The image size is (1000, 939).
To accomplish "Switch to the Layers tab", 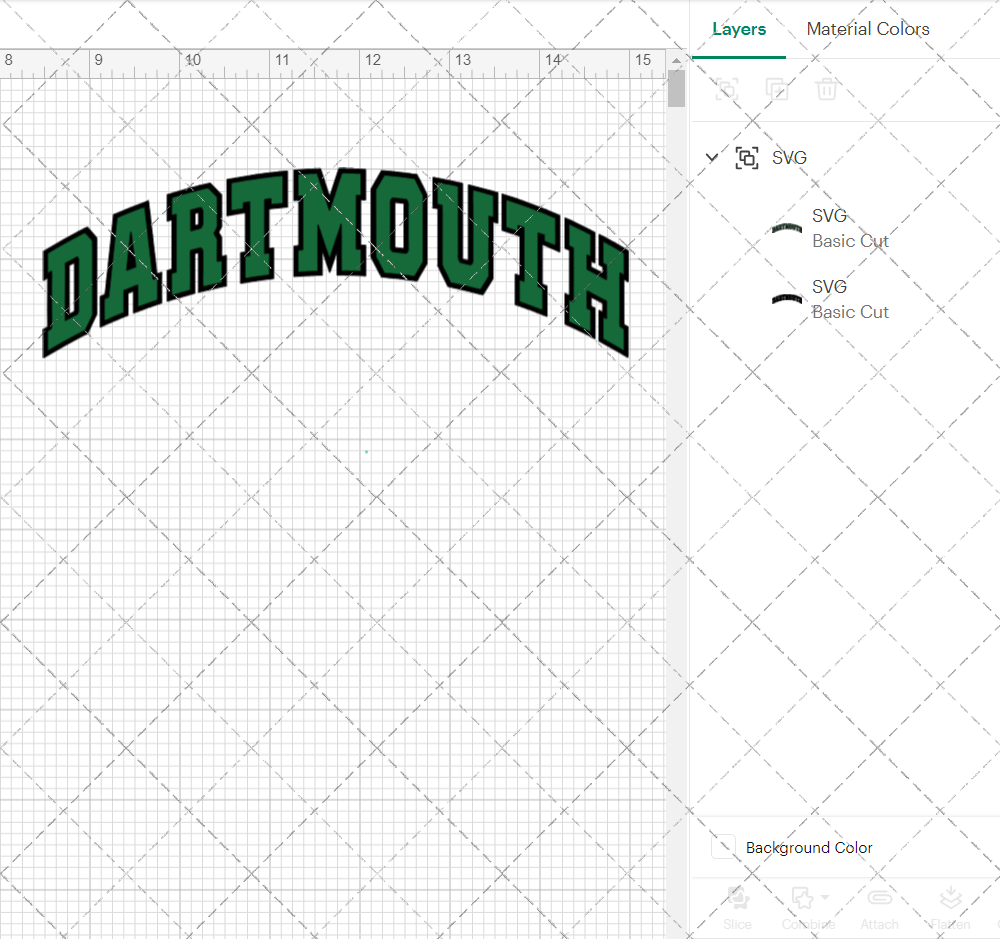I will [x=739, y=29].
